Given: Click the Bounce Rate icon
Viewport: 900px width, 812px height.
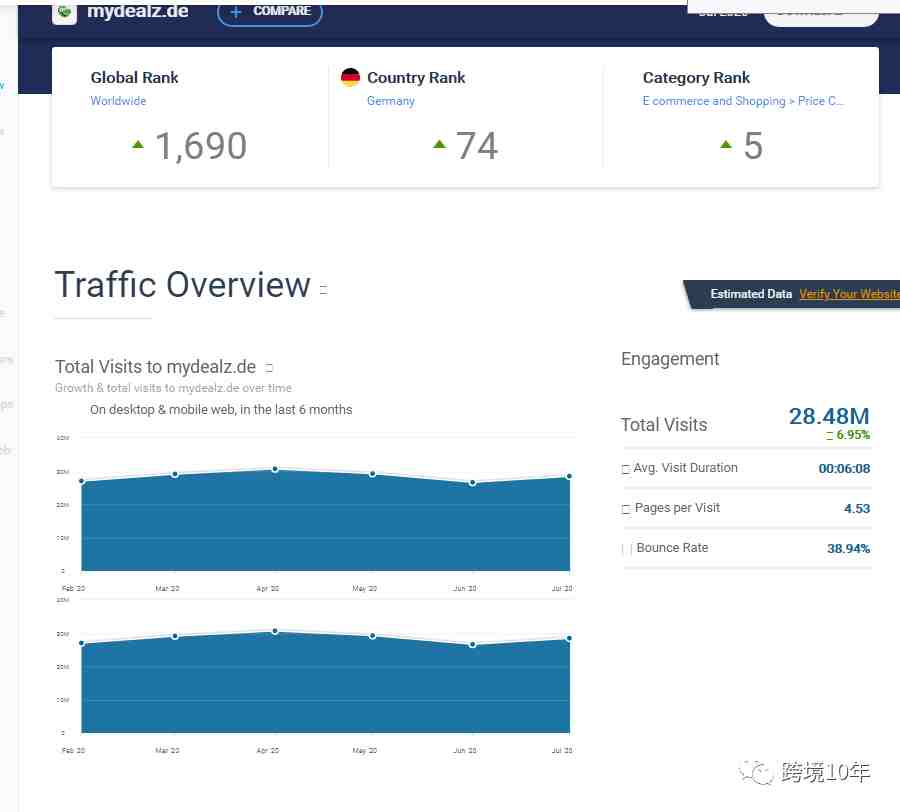Looking at the screenshot, I should tap(627, 549).
